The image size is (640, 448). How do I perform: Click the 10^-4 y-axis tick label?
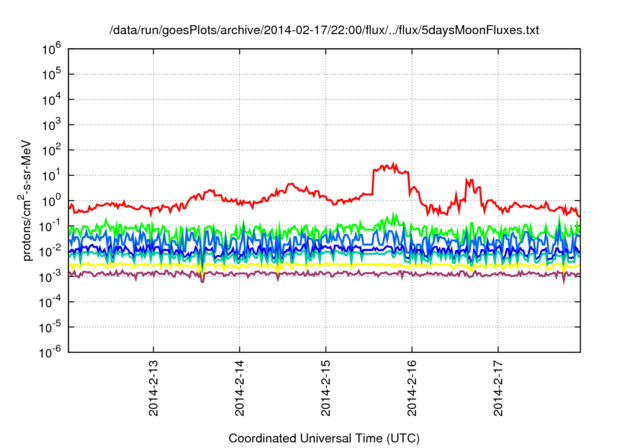pyautogui.click(x=50, y=302)
